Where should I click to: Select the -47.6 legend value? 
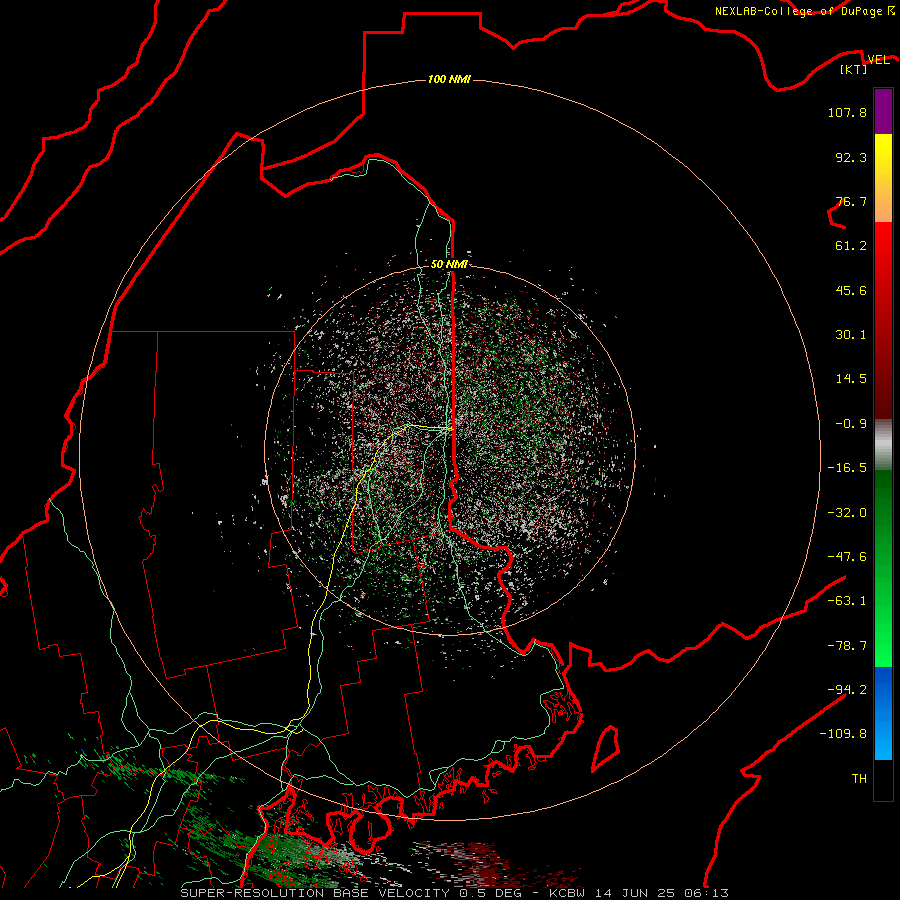pyautogui.click(x=847, y=557)
